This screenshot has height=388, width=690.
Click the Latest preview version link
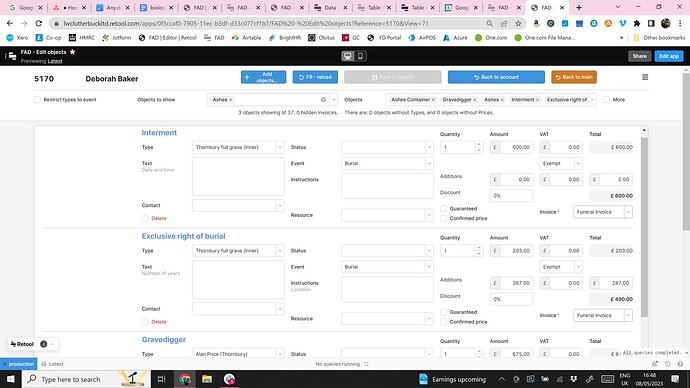click(x=55, y=61)
